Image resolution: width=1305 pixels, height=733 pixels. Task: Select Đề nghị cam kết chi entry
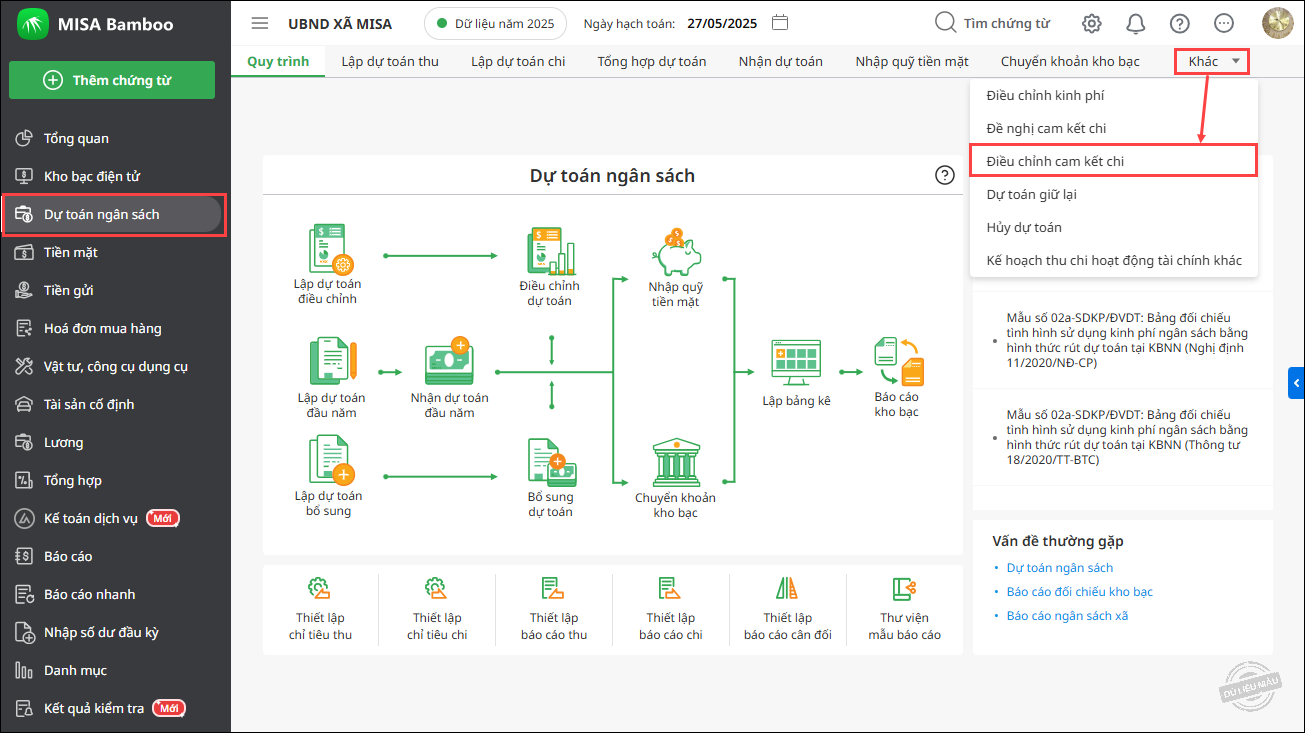point(1114,128)
